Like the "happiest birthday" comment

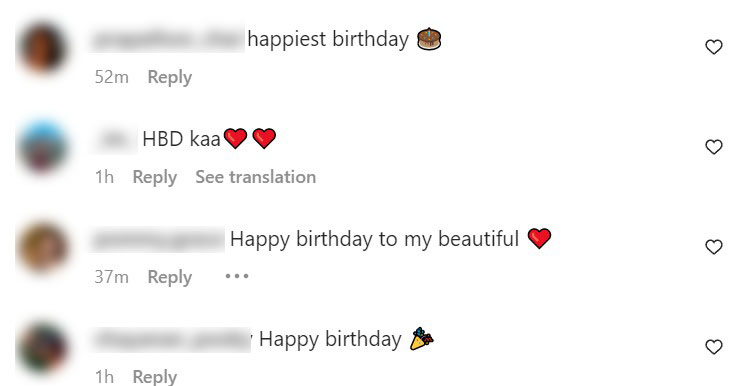[714, 47]
